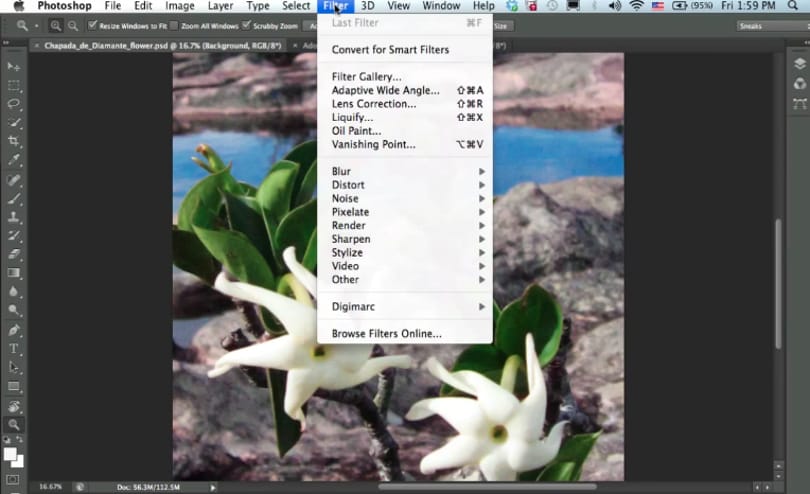Screen dimensions: 810x494
Task: Expand the Stylize submenu
Action: (x=404, y=253)
